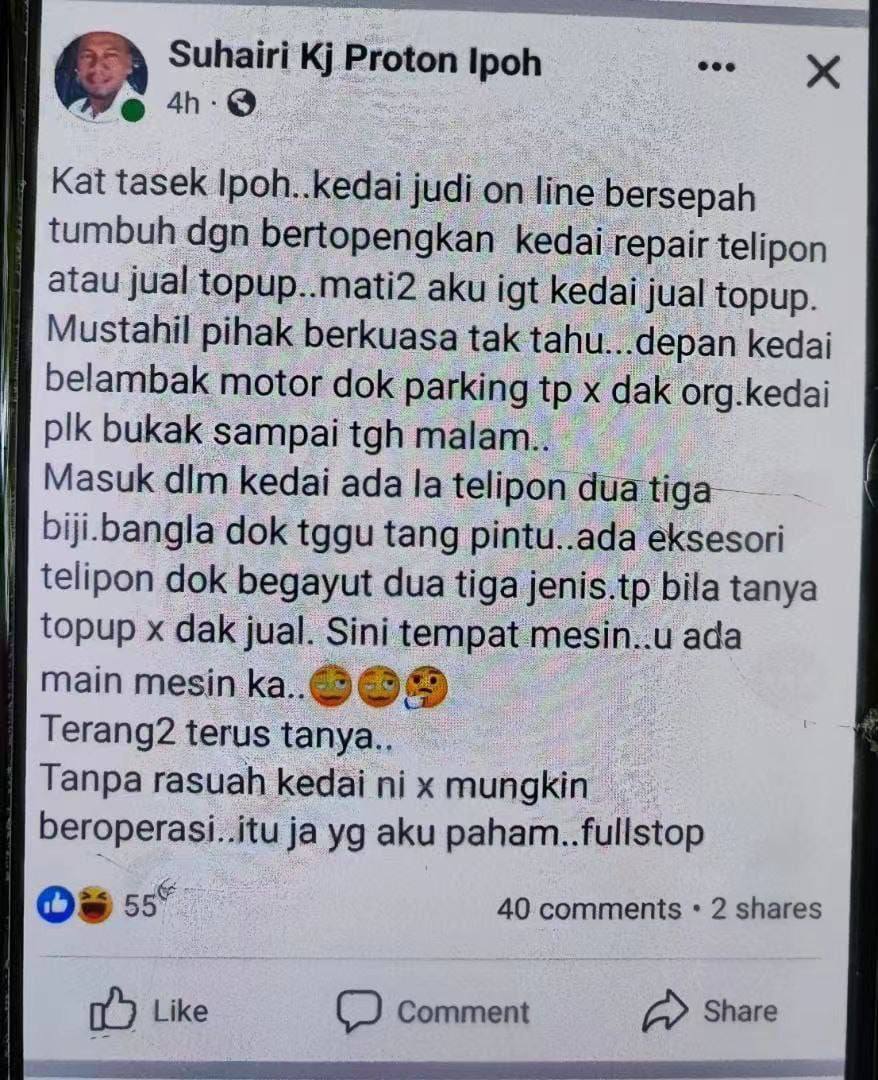Viewport: 878px width, 1080px height.
Task: View the 2 shares link
Action: 766,908
